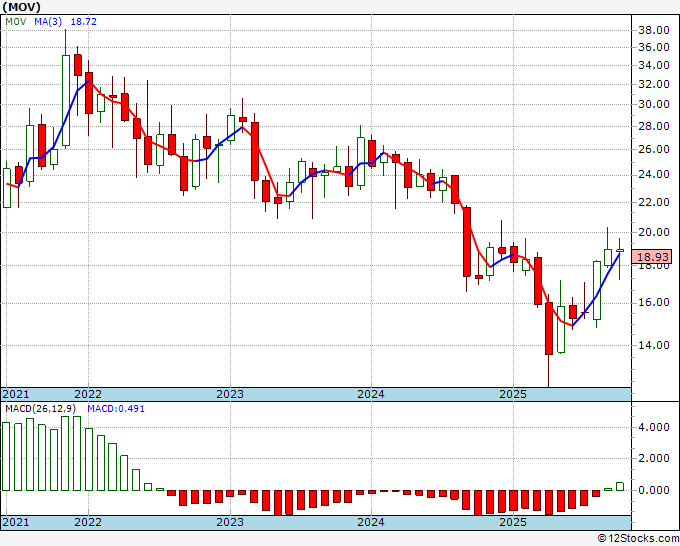Click 2022 on the price chart timeline
This screenshot has width=680, height=546.
pyautogui.click(x=88, y=394)
